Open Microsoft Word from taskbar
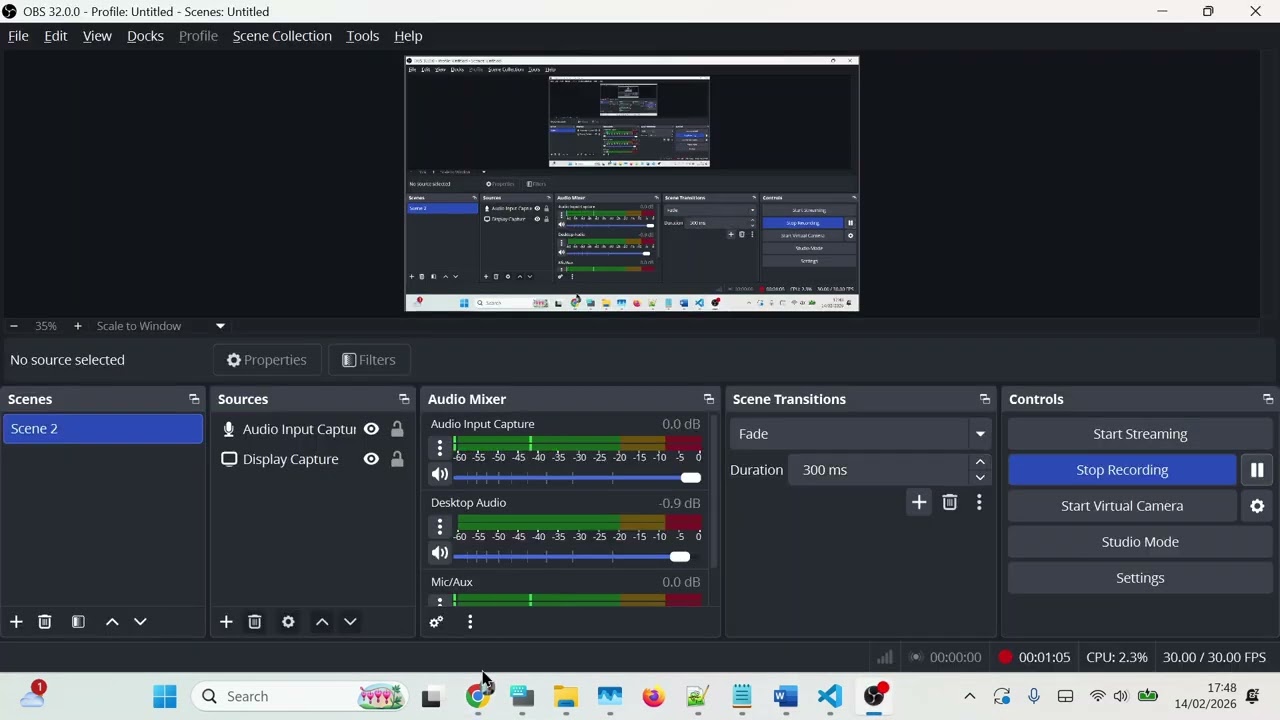 click(785, 696)
